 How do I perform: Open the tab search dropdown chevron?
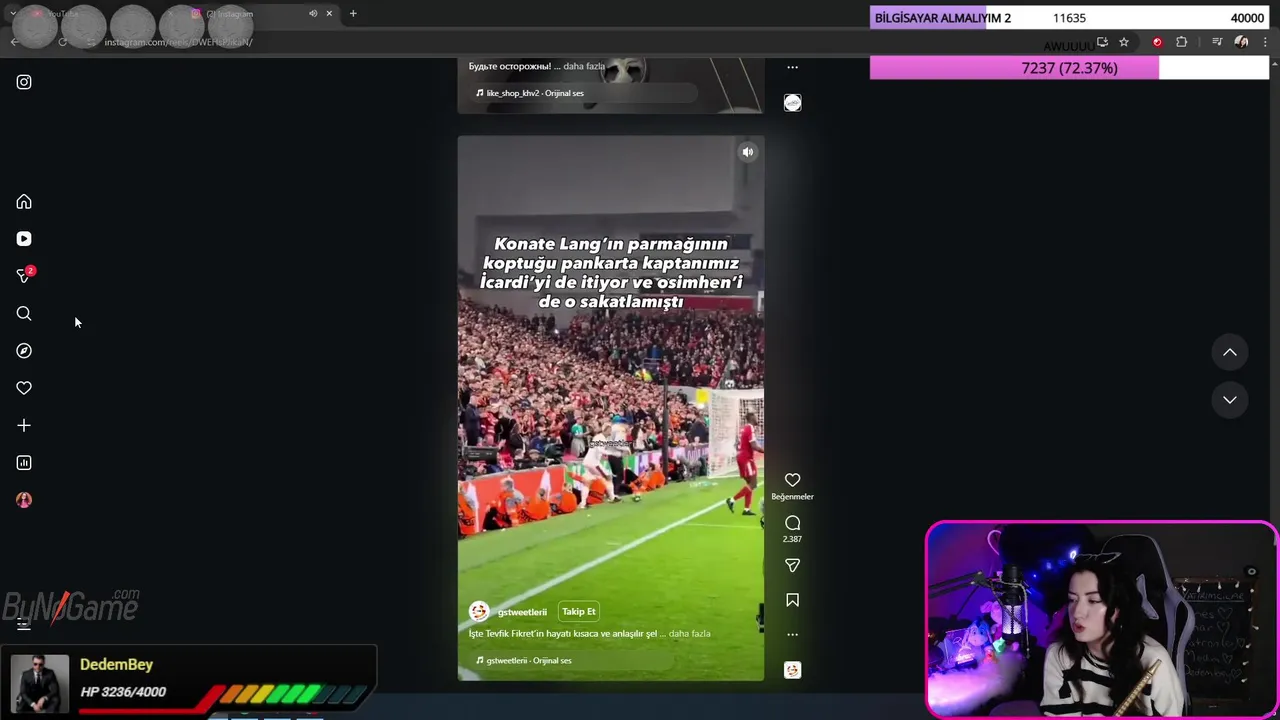click(12, 14)
